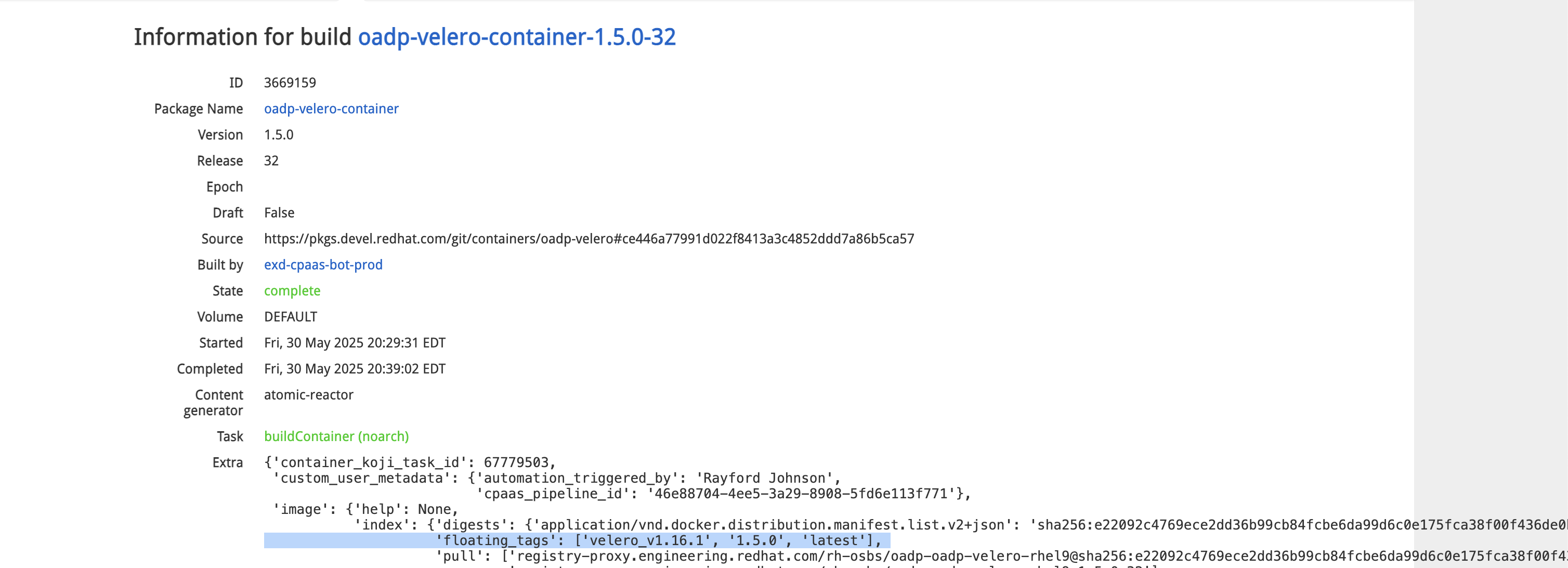Click the build ID value 3669159

(290, 83)
